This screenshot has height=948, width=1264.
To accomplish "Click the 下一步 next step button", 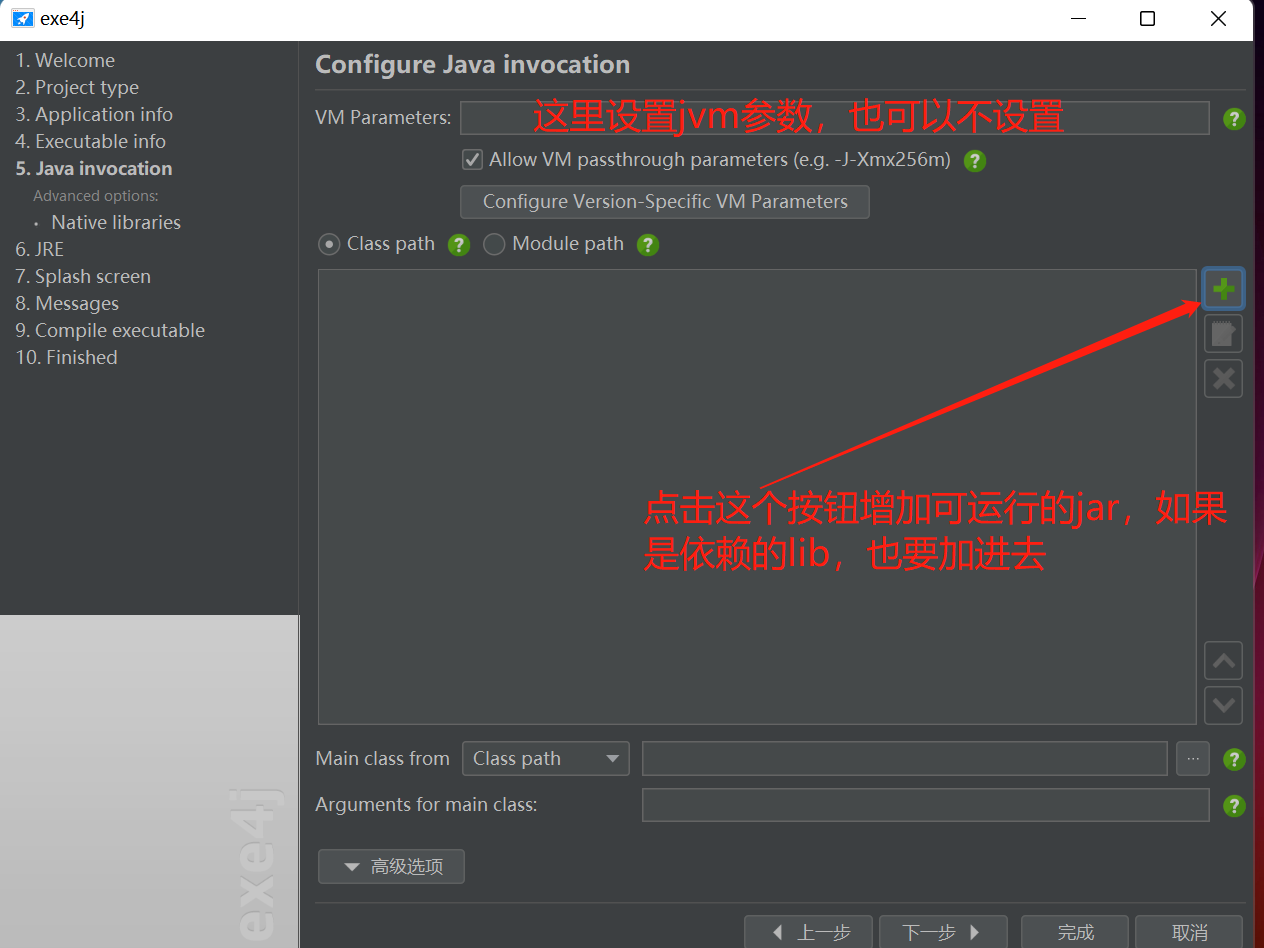I will click(943, 932).
